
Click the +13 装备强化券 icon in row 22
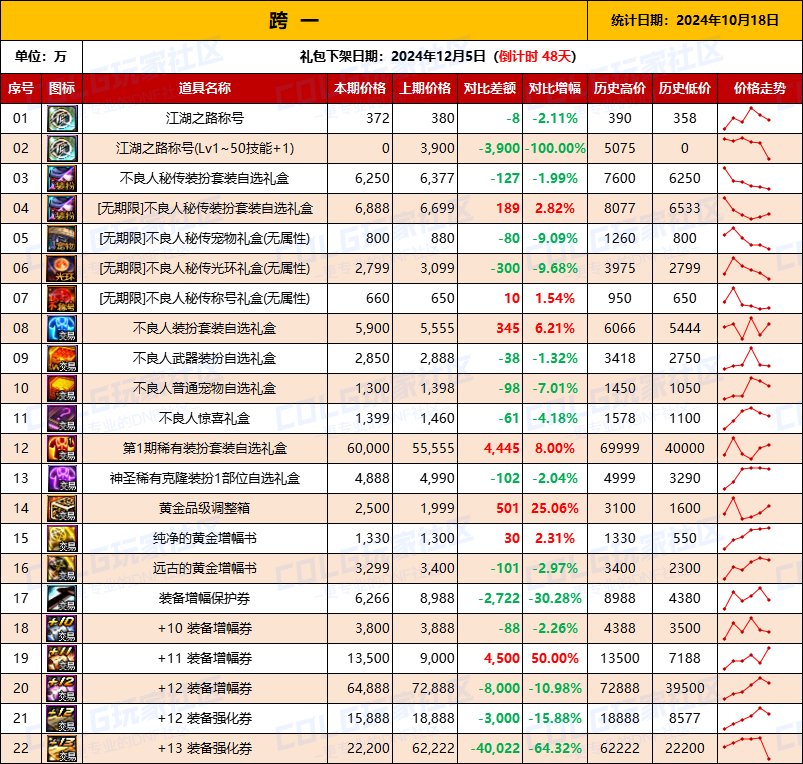pyautogui.click(x=62, y=748)
